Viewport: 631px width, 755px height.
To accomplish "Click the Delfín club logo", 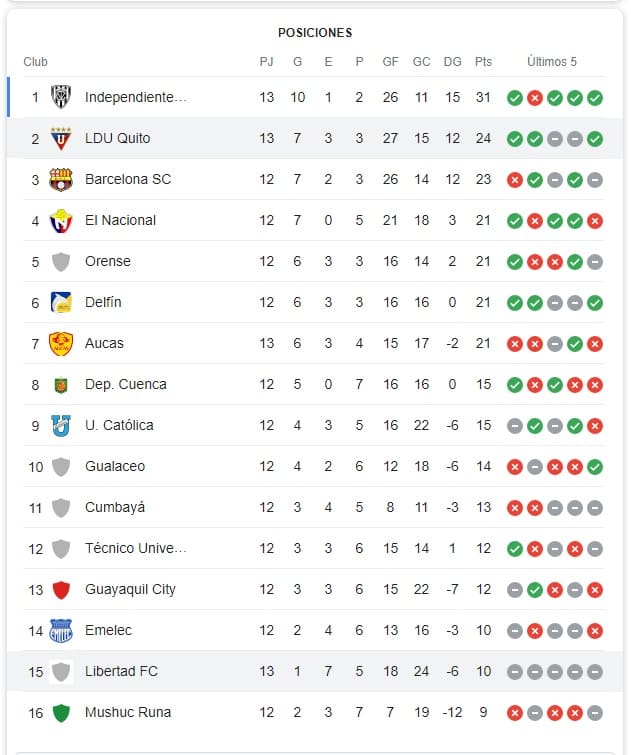I will tap(61, 302).
